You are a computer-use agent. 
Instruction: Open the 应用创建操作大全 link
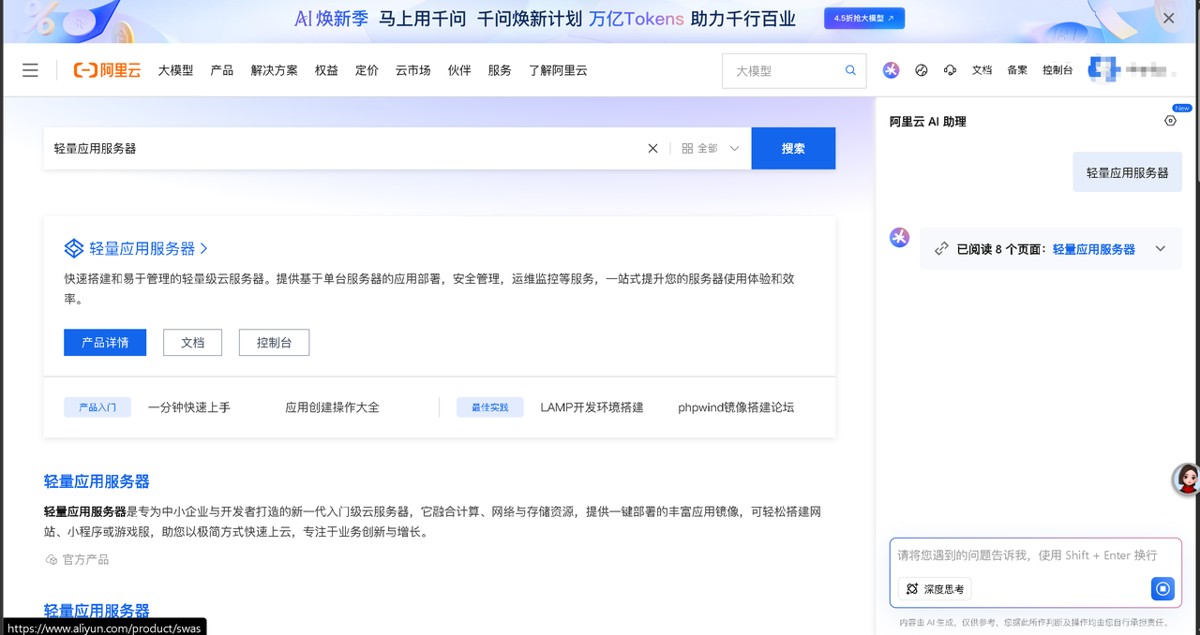(332, 407)
